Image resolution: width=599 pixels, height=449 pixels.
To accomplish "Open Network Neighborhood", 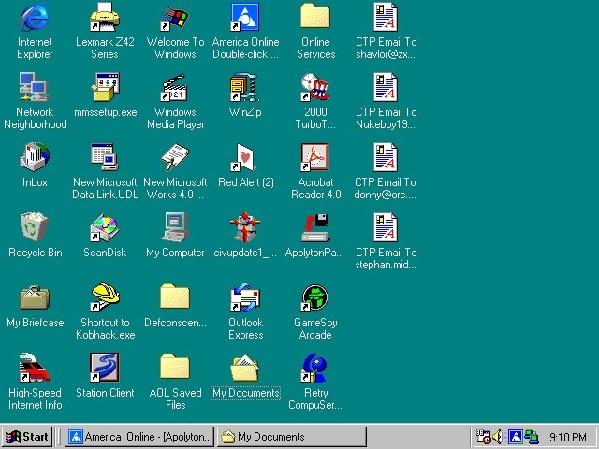I will (35, 88).
